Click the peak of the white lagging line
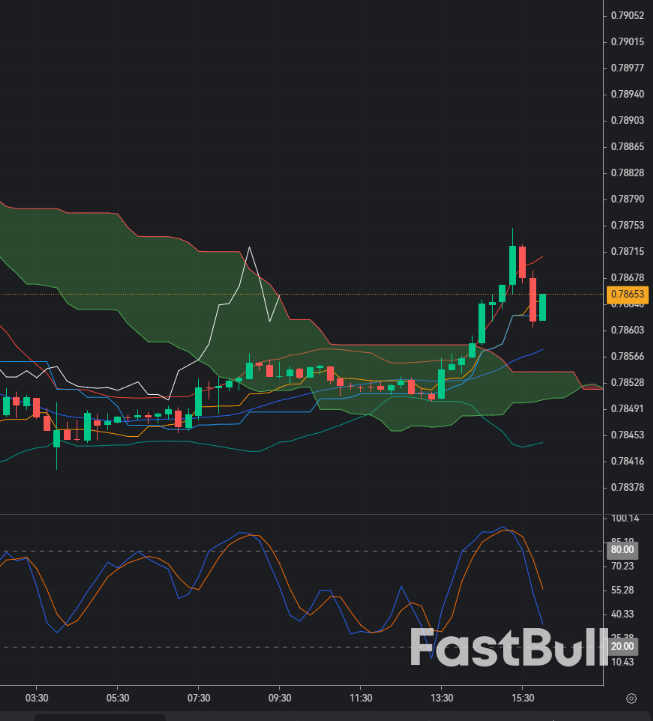The height and width of the screenshot is (721, 653). click(x=249, y=247)
